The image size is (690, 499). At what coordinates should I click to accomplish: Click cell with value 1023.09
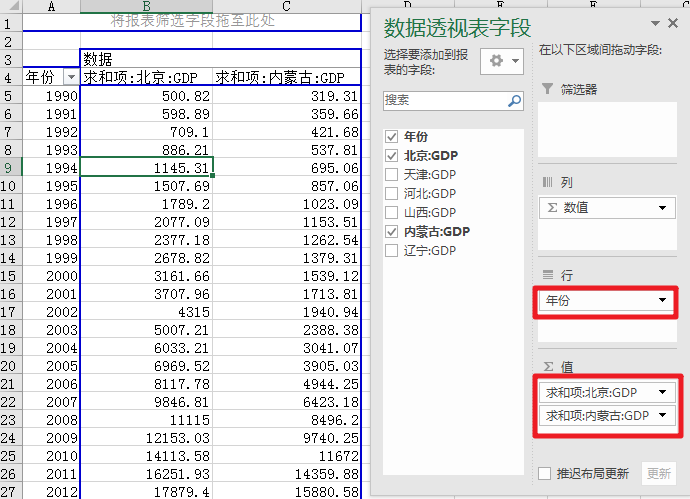[x=286, y=204]
